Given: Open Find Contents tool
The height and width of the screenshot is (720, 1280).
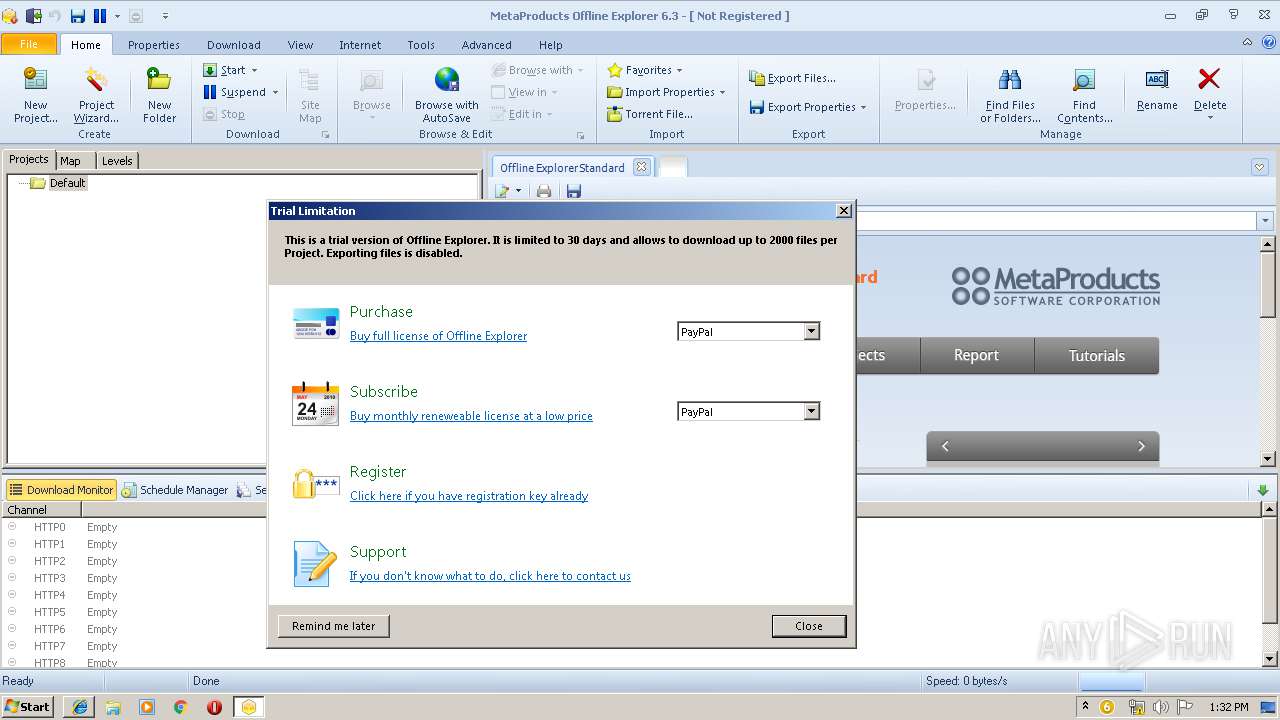Looking at the screenshot, I should tap(1084, 96).
